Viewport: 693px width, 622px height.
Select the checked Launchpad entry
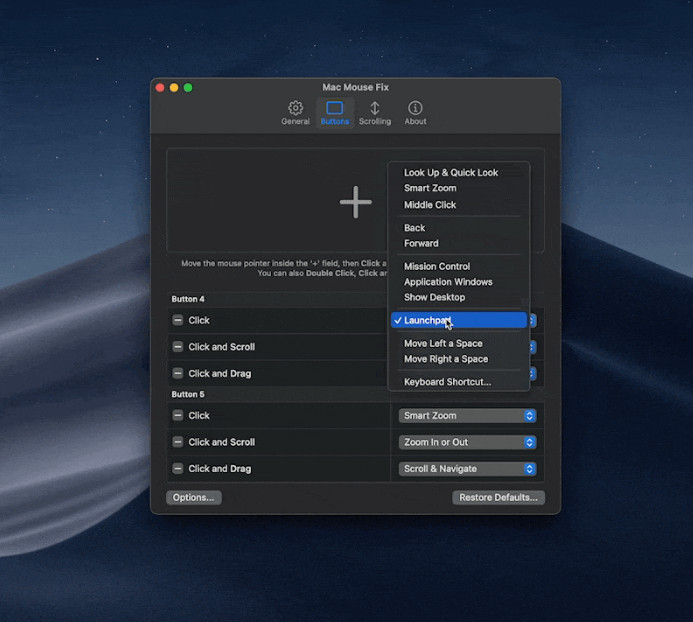[x=459, y=320]
